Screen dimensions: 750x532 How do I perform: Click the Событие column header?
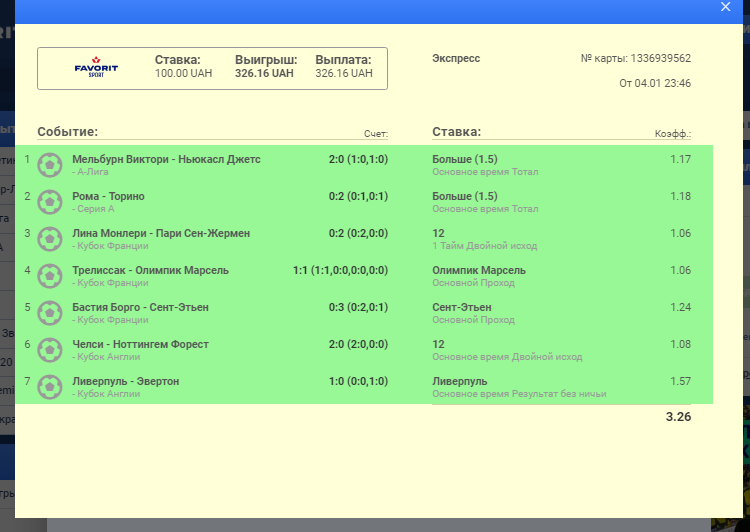tap(67, 132)
